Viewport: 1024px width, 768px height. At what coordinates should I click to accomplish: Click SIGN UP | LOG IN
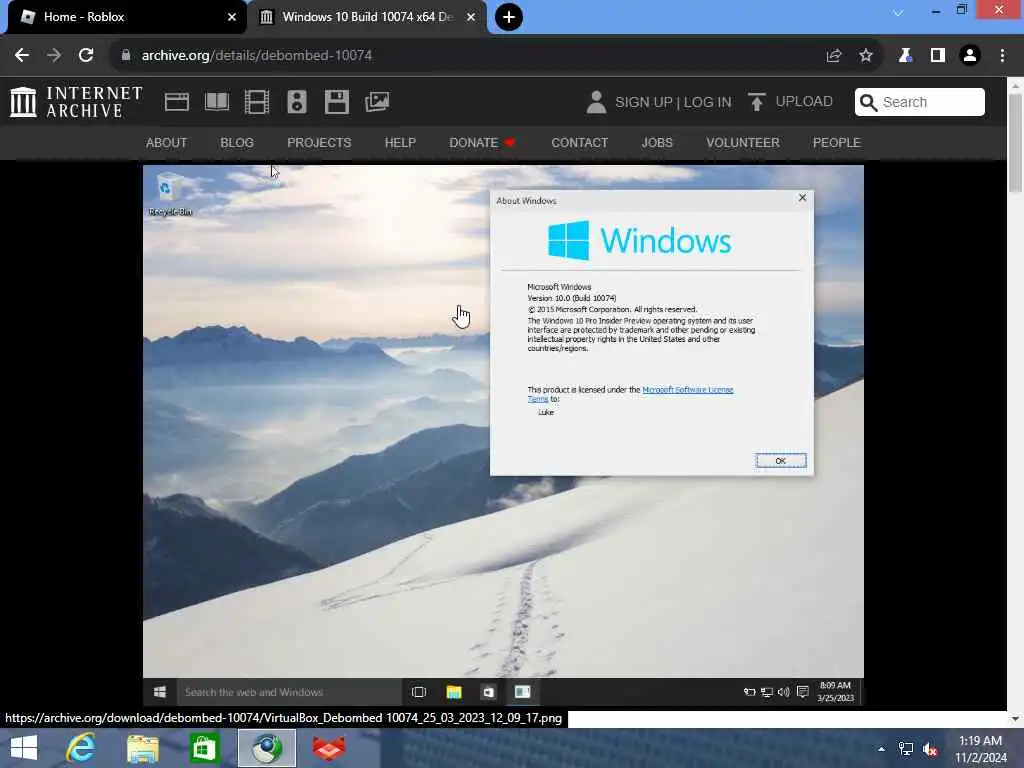click(x=673, y=103)
